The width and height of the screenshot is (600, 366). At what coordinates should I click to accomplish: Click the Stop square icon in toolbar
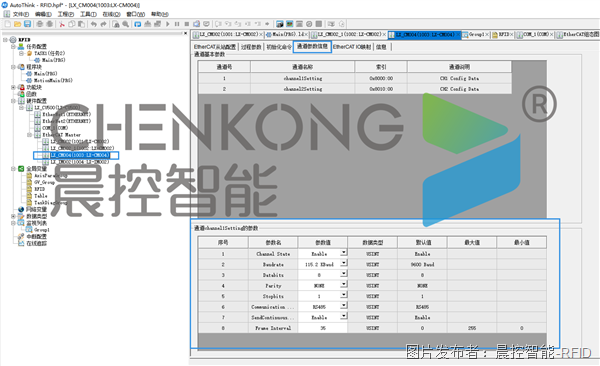click(187, 24)
